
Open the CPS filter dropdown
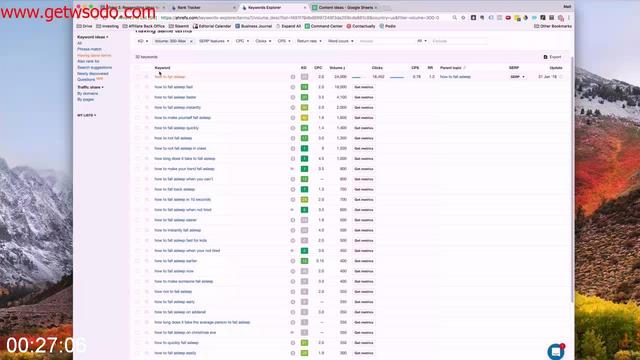point(284,41)
